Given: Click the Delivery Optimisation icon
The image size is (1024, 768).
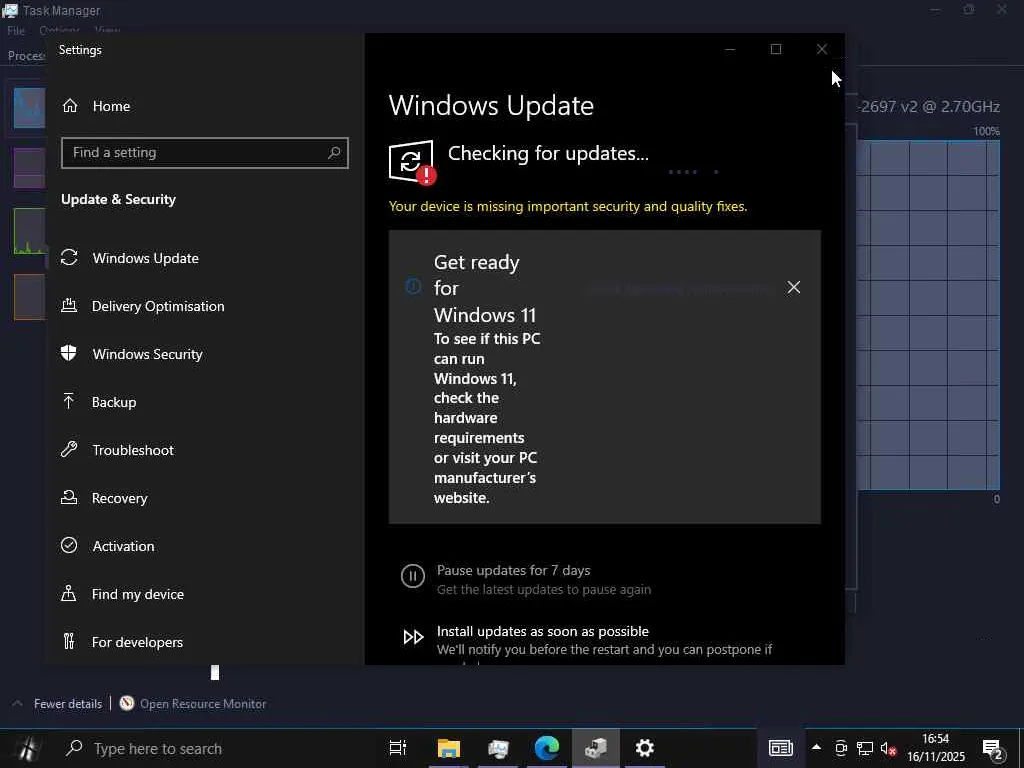Looking at the screenshot, I should click(x=69, y=305).
